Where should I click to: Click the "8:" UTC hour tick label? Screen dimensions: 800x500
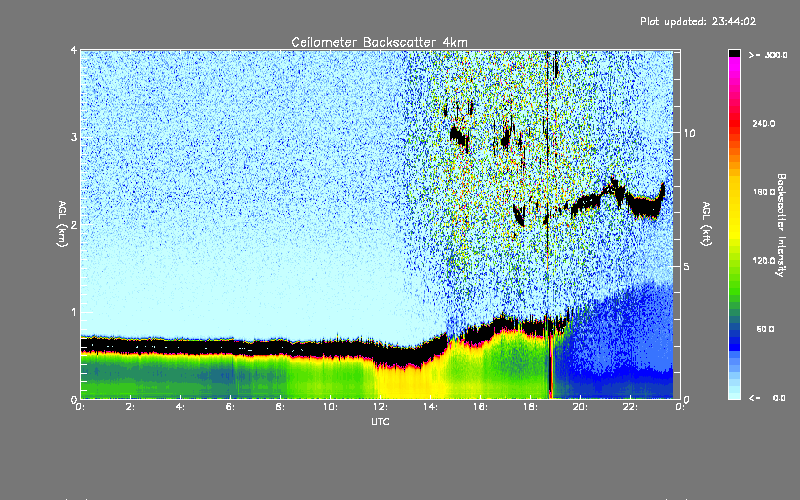[x=280, y=407]
